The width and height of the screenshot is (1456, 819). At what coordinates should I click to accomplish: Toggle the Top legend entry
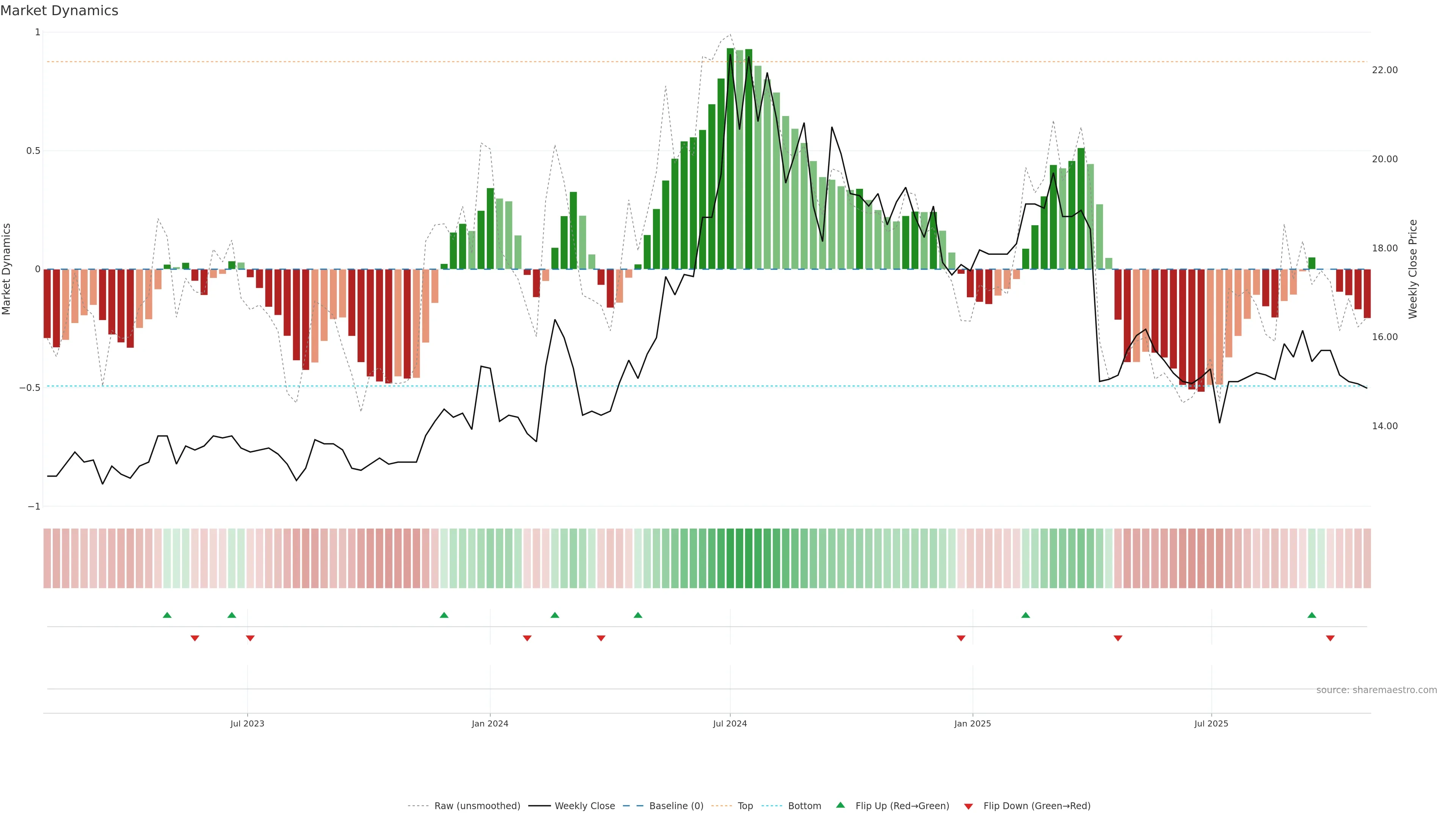coord(745,806)
